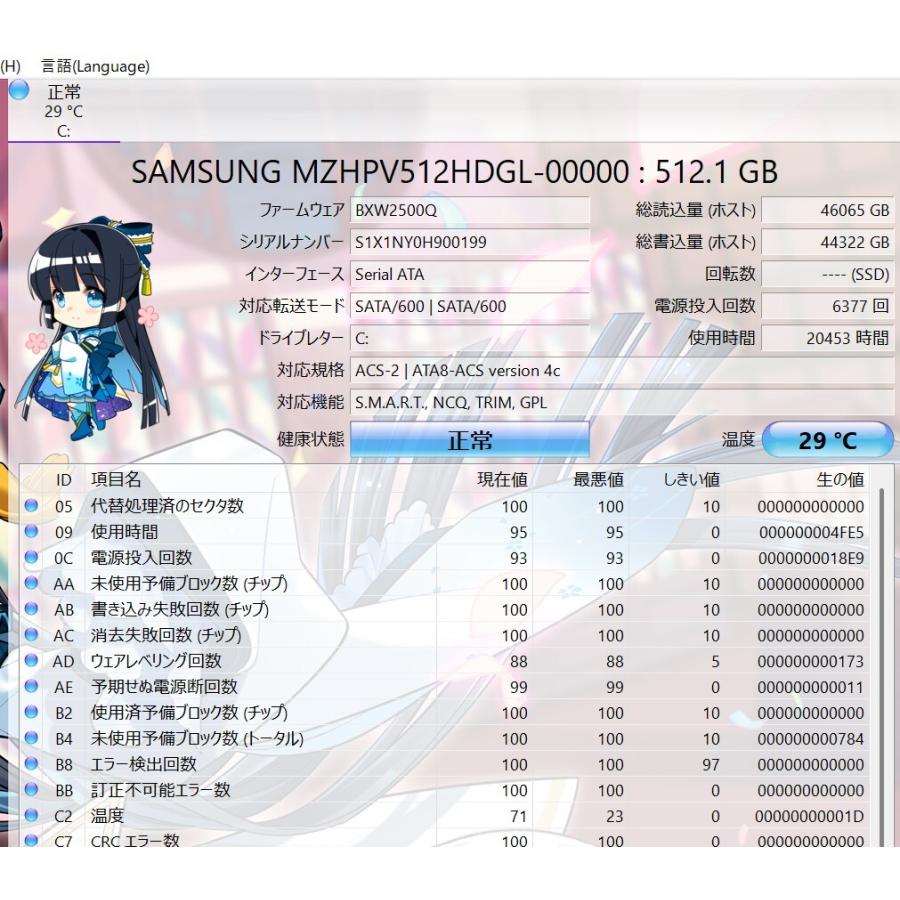Click raw value 000000000173

coord(810,662)
